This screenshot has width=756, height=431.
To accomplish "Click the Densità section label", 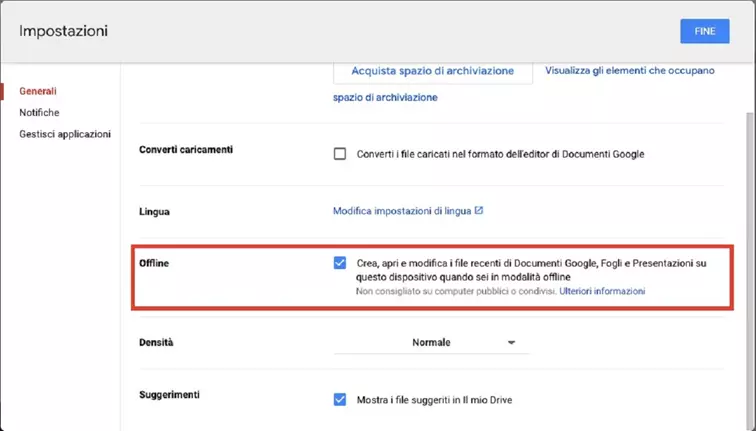I will (156, 342).
